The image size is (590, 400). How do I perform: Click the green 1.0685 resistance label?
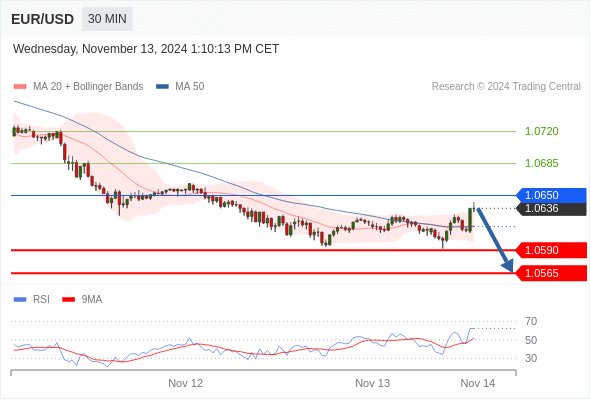(x=542, y=163)
